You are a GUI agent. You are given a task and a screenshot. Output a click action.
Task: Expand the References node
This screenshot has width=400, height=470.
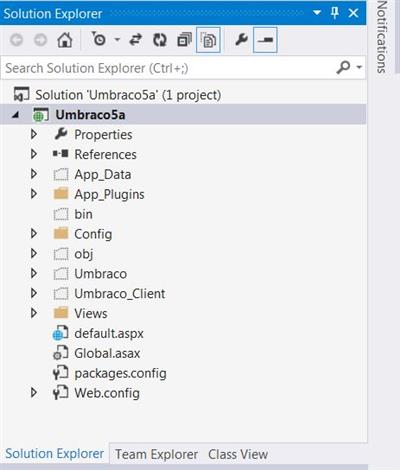(34, 154)
